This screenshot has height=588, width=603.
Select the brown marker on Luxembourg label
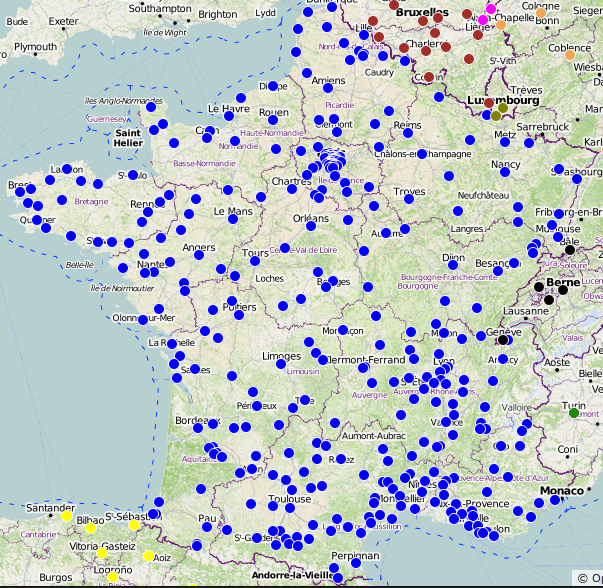(x=489, y=103)
